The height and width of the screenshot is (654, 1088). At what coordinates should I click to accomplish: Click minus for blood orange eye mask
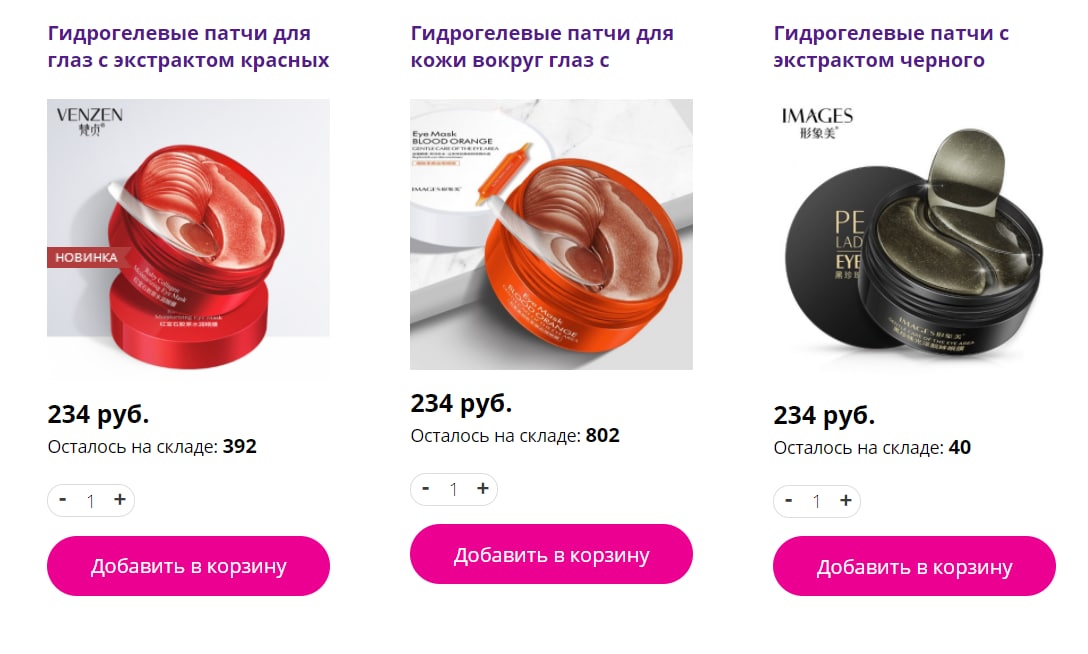point(425,488)
